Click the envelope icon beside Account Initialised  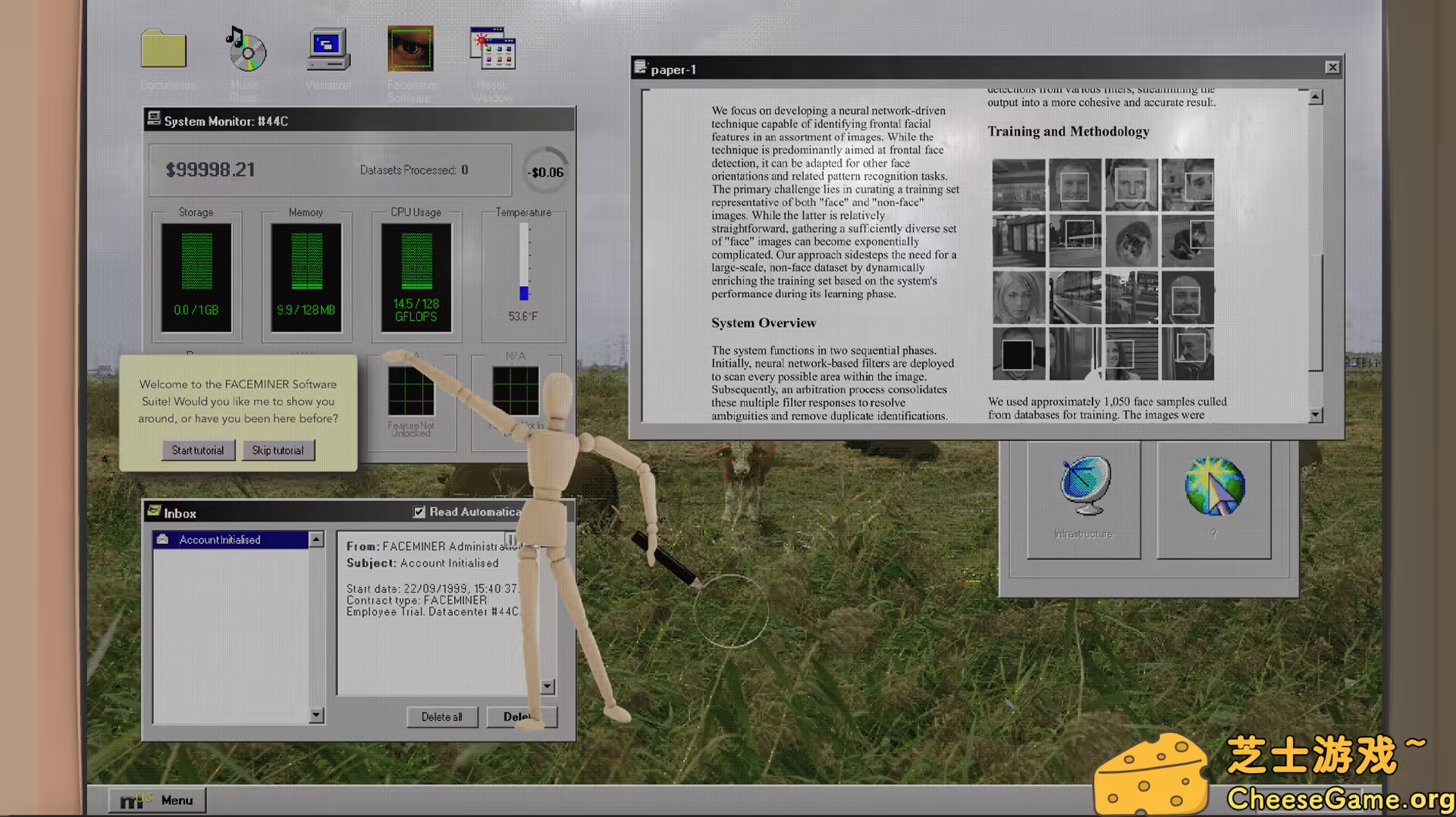162,539
